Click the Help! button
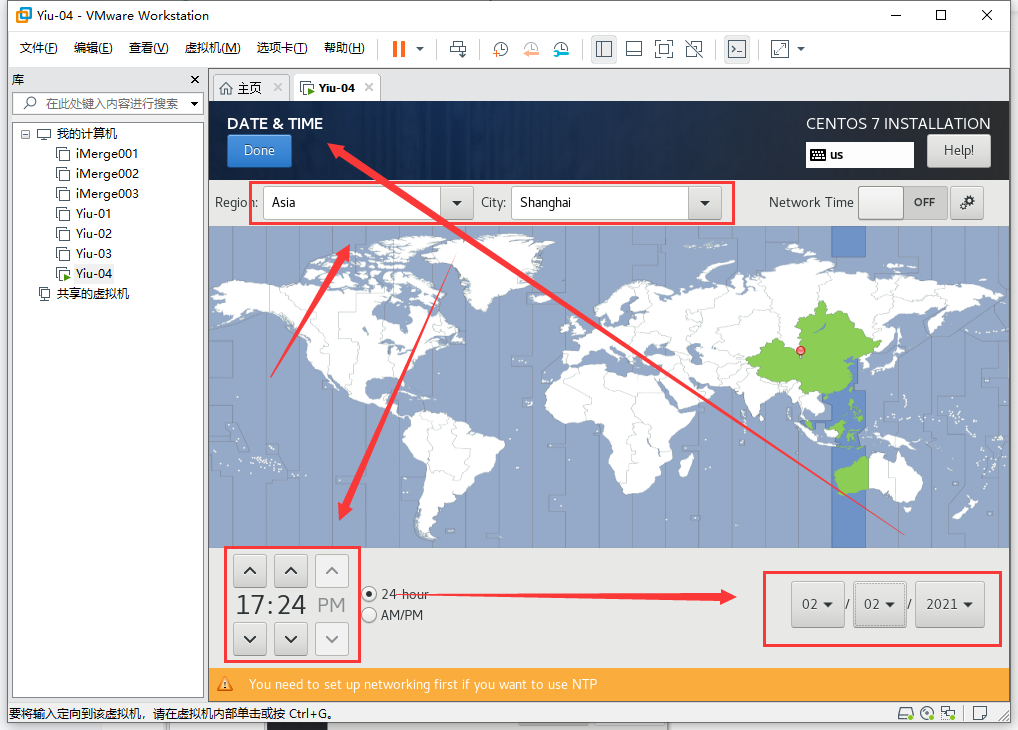The width and height of the screenshot is (1018, 730). 958,151
